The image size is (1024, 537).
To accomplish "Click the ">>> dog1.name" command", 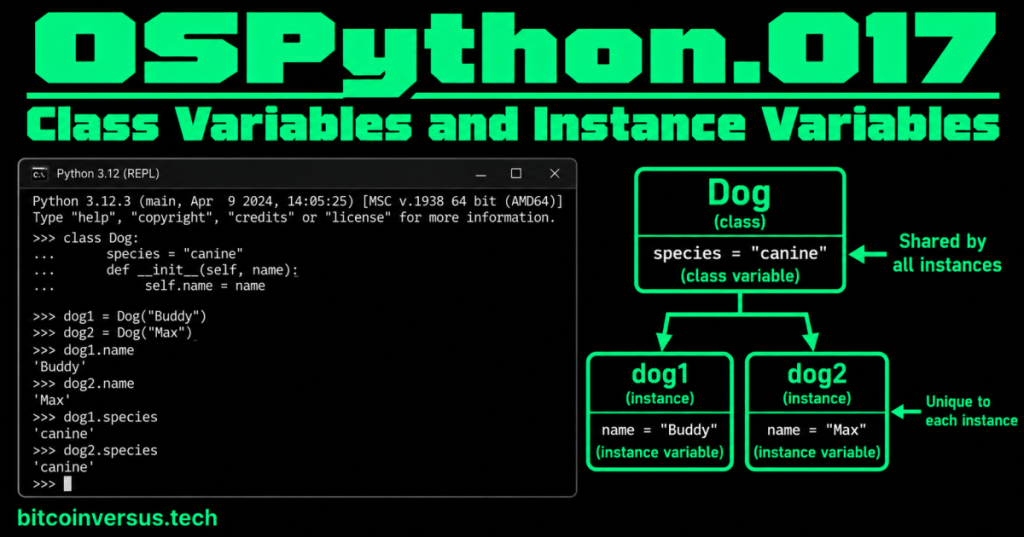I will [x=84, y=350].
